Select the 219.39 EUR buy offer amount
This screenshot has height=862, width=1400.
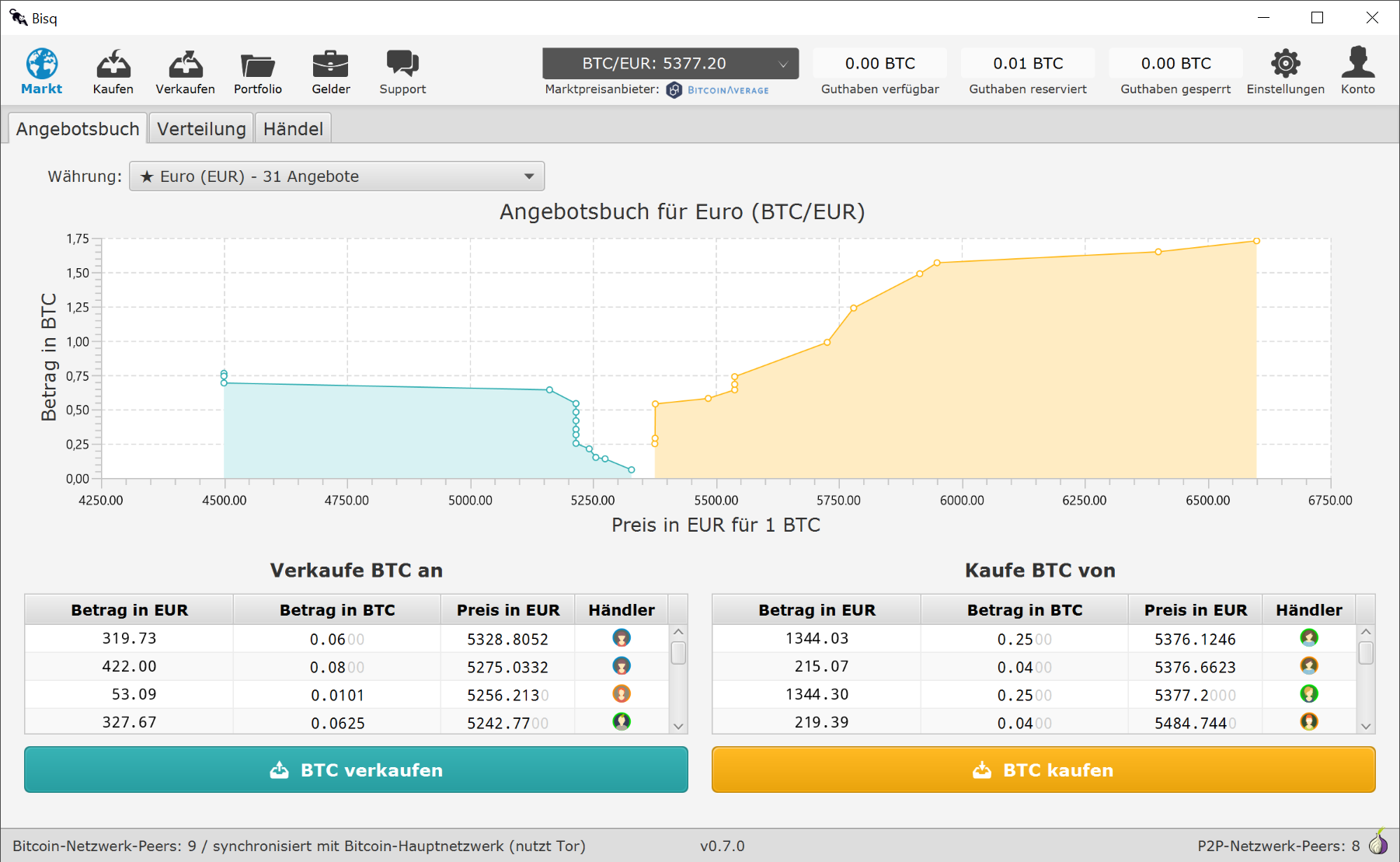[x=821, y=722]
